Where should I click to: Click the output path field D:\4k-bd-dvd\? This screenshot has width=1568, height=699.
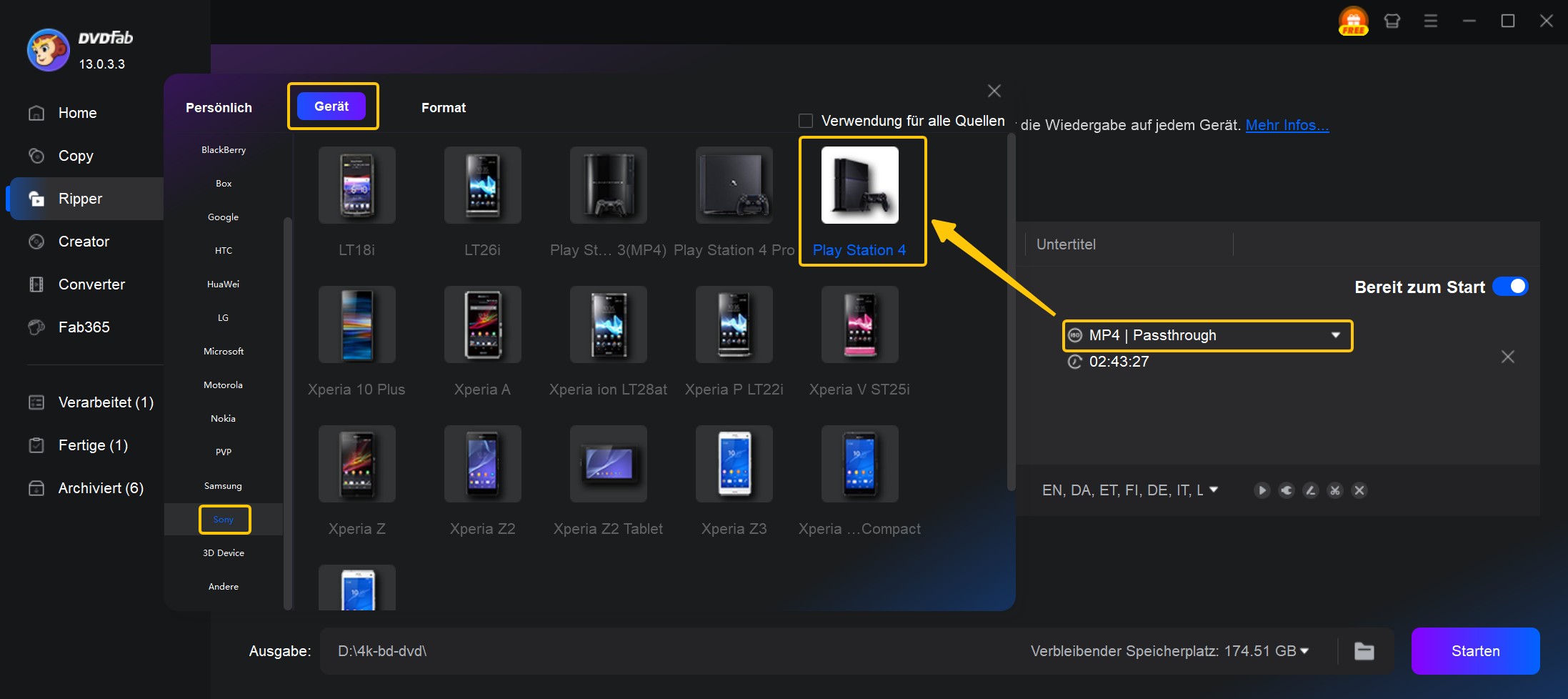click(671, 651)
